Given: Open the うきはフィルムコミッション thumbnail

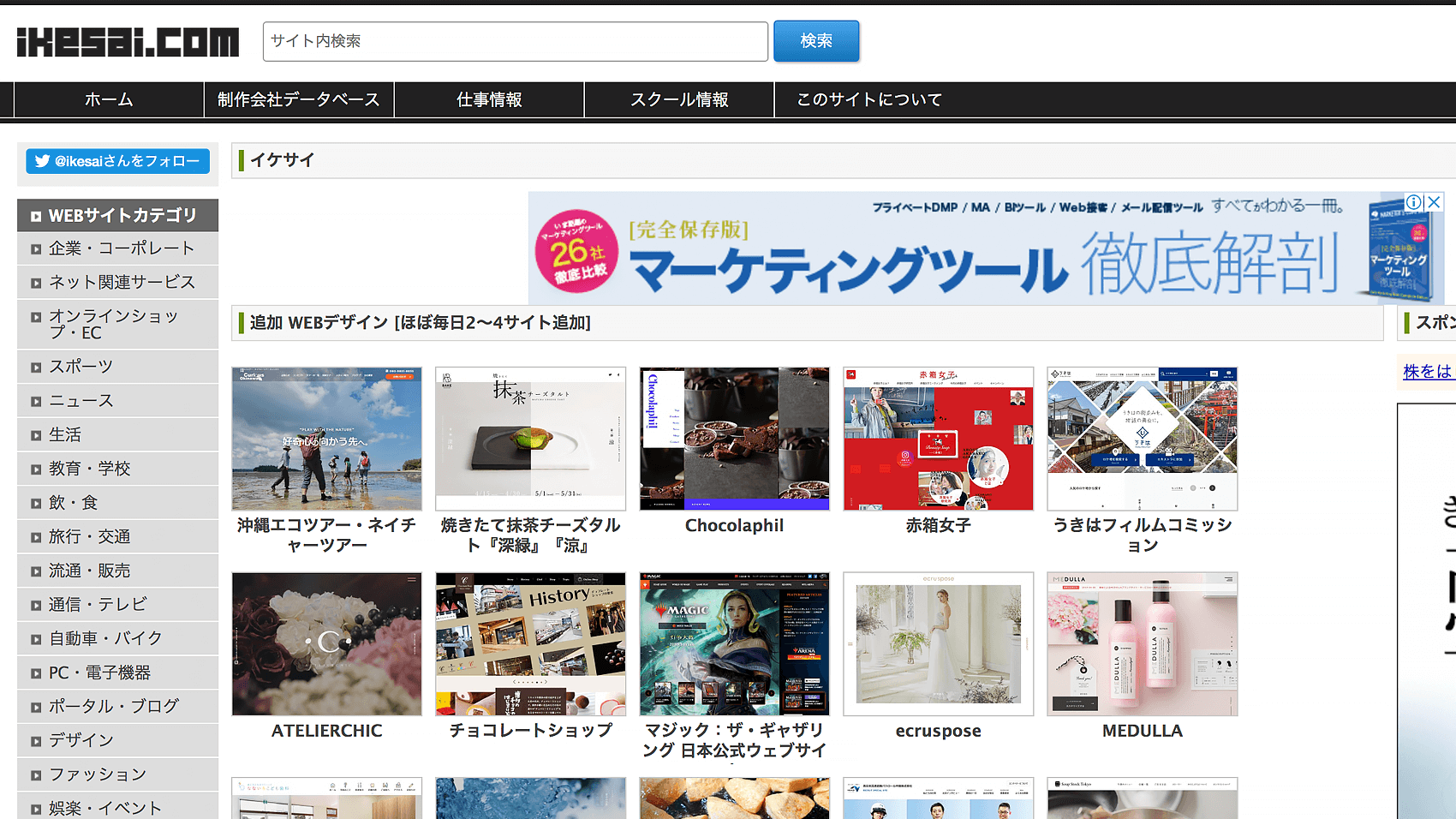Looking at the screenshot, I should pos(1143,439).
